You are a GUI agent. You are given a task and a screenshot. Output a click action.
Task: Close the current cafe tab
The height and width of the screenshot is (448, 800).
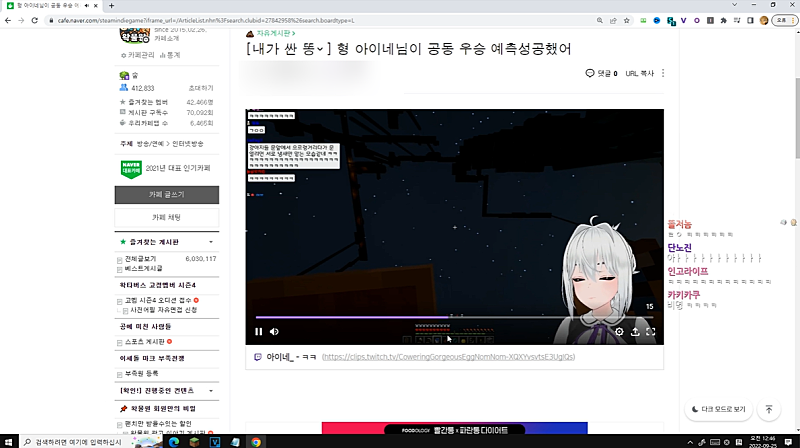(x=95, y=6)
